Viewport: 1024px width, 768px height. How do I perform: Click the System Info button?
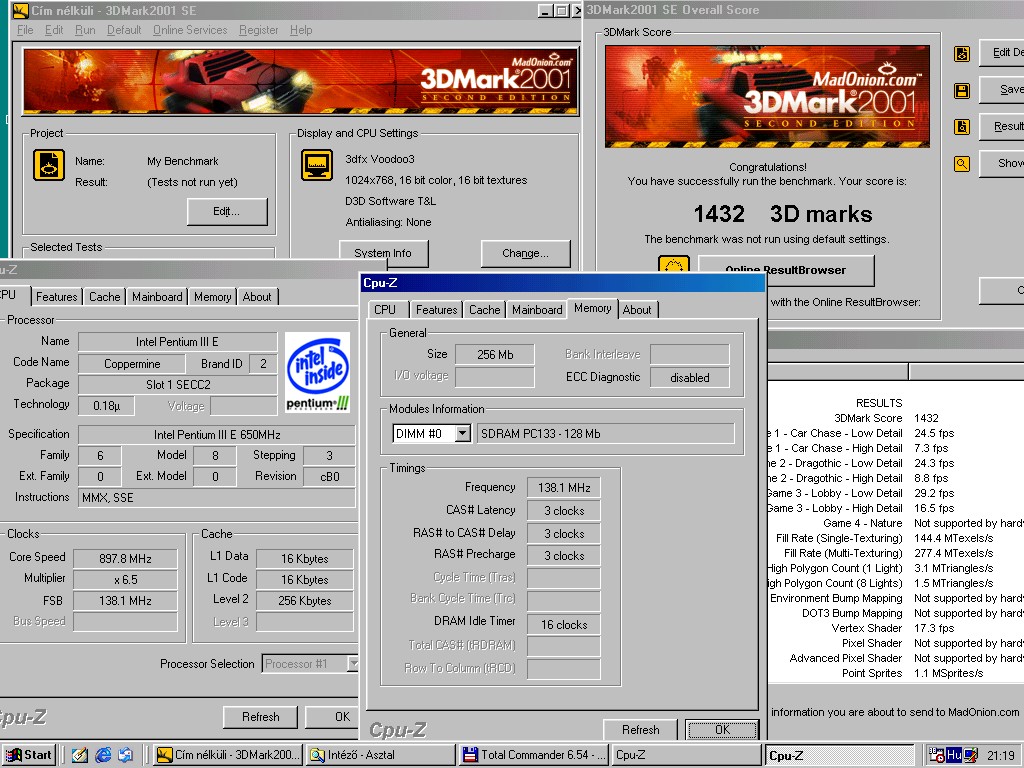[x=383, y=253]
